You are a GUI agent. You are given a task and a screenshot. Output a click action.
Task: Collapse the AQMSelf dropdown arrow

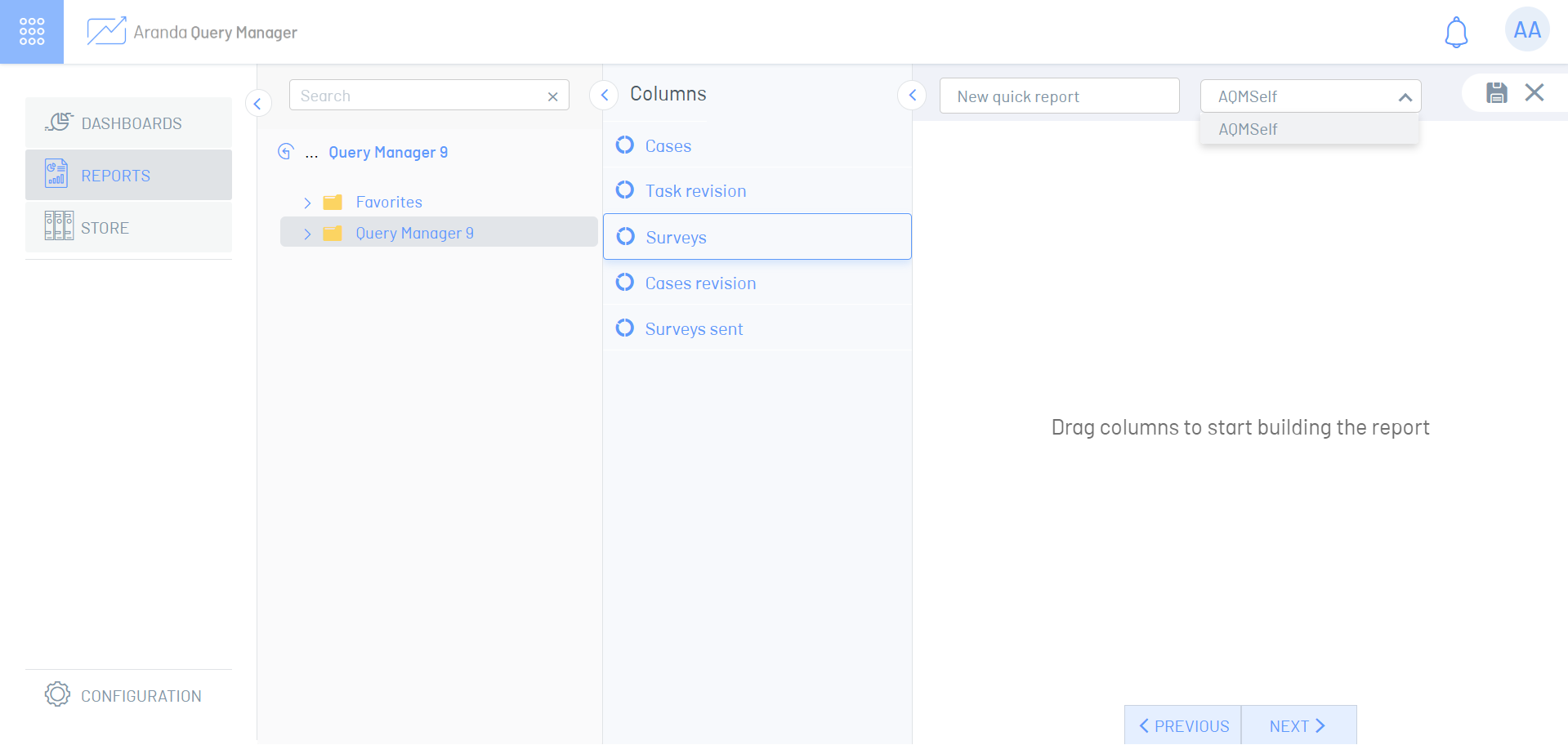(1405, 97)
